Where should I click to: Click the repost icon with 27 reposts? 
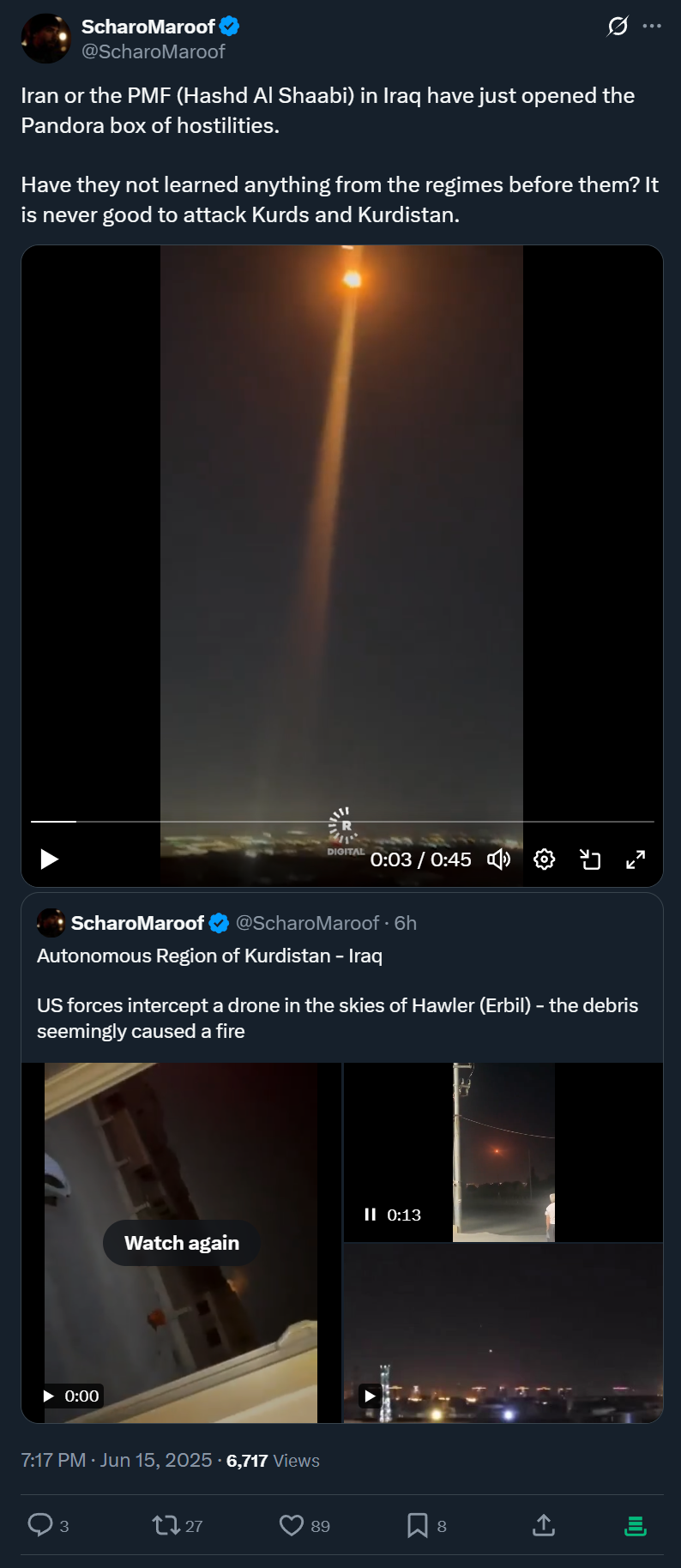coord(166,1525)
